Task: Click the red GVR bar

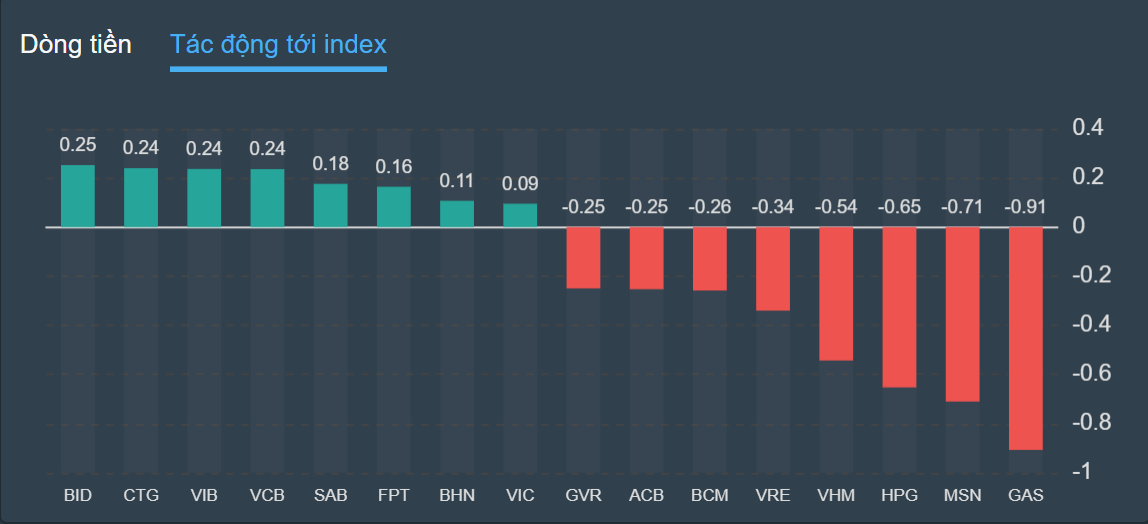Action: click(583, 258)
